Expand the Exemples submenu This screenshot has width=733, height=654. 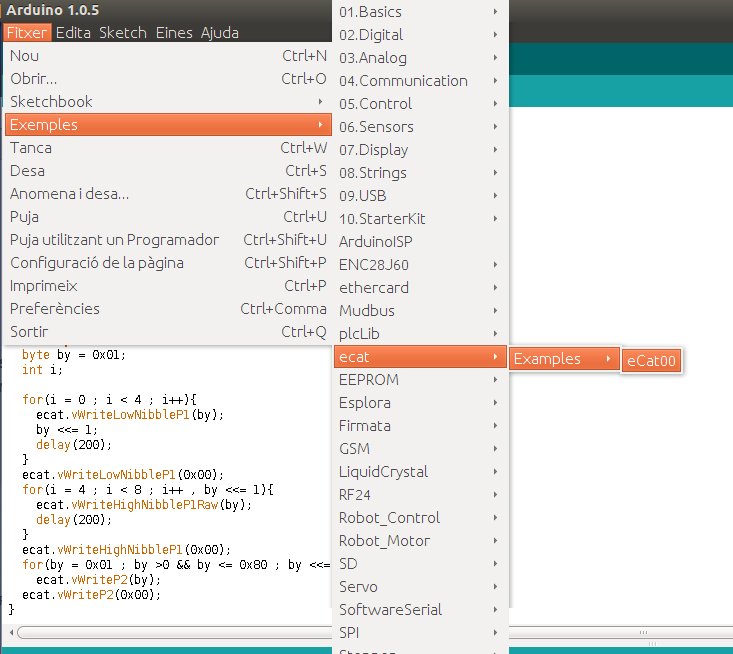pos(168,124)
